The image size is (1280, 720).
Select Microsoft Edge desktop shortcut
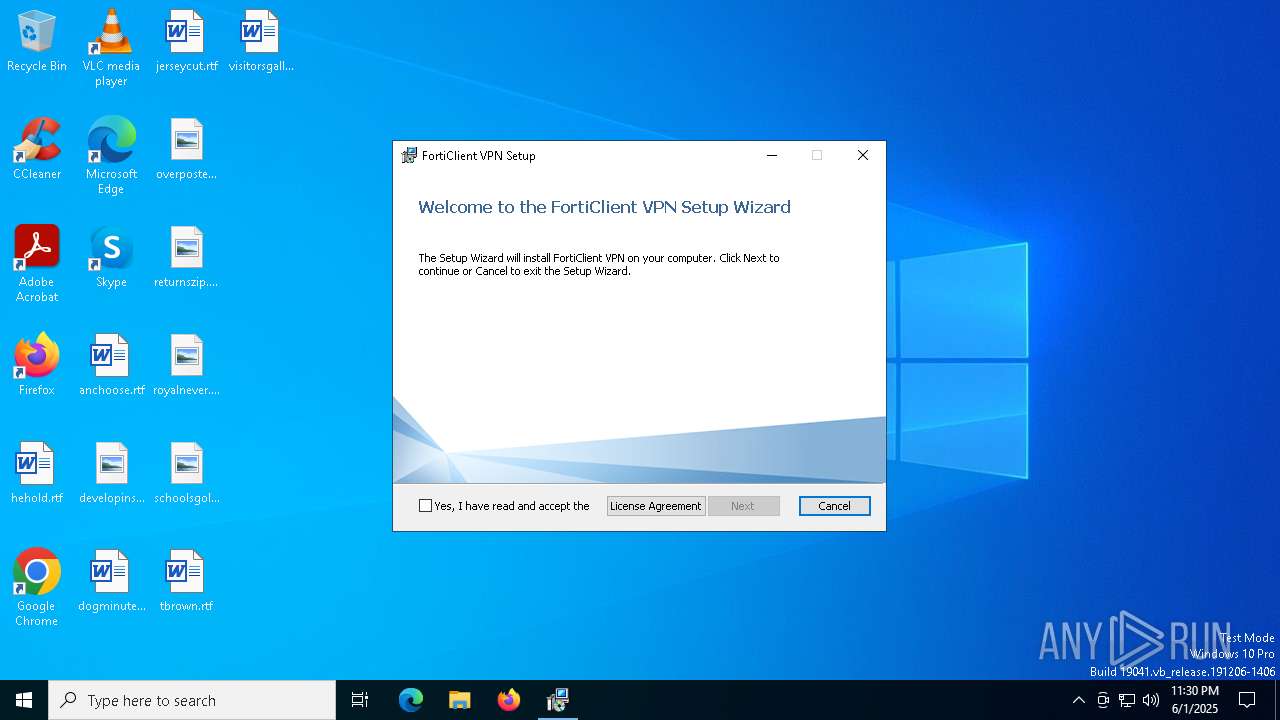click(x=111, y=156)
